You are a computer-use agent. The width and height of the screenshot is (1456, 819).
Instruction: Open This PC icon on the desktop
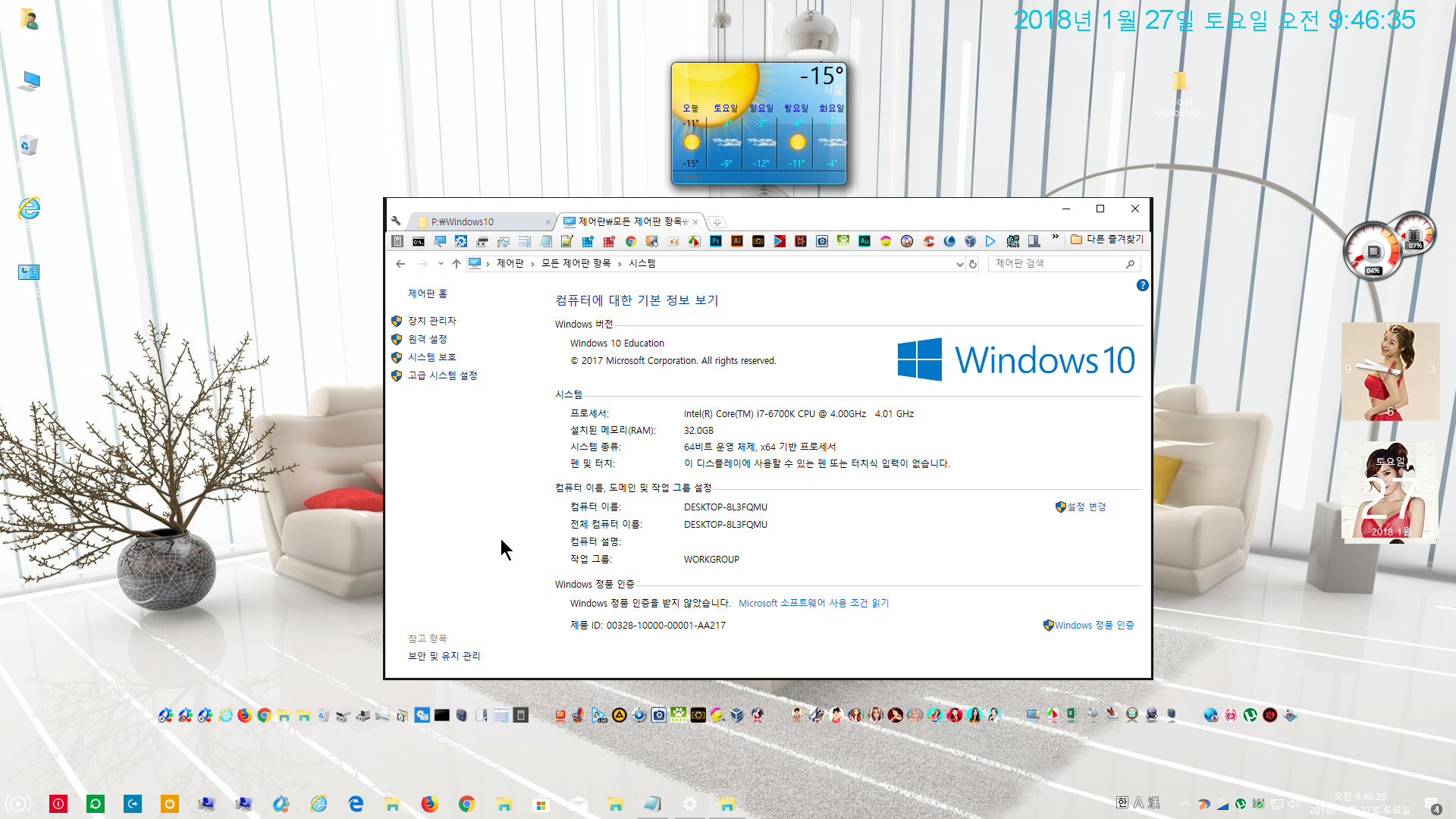30,81
